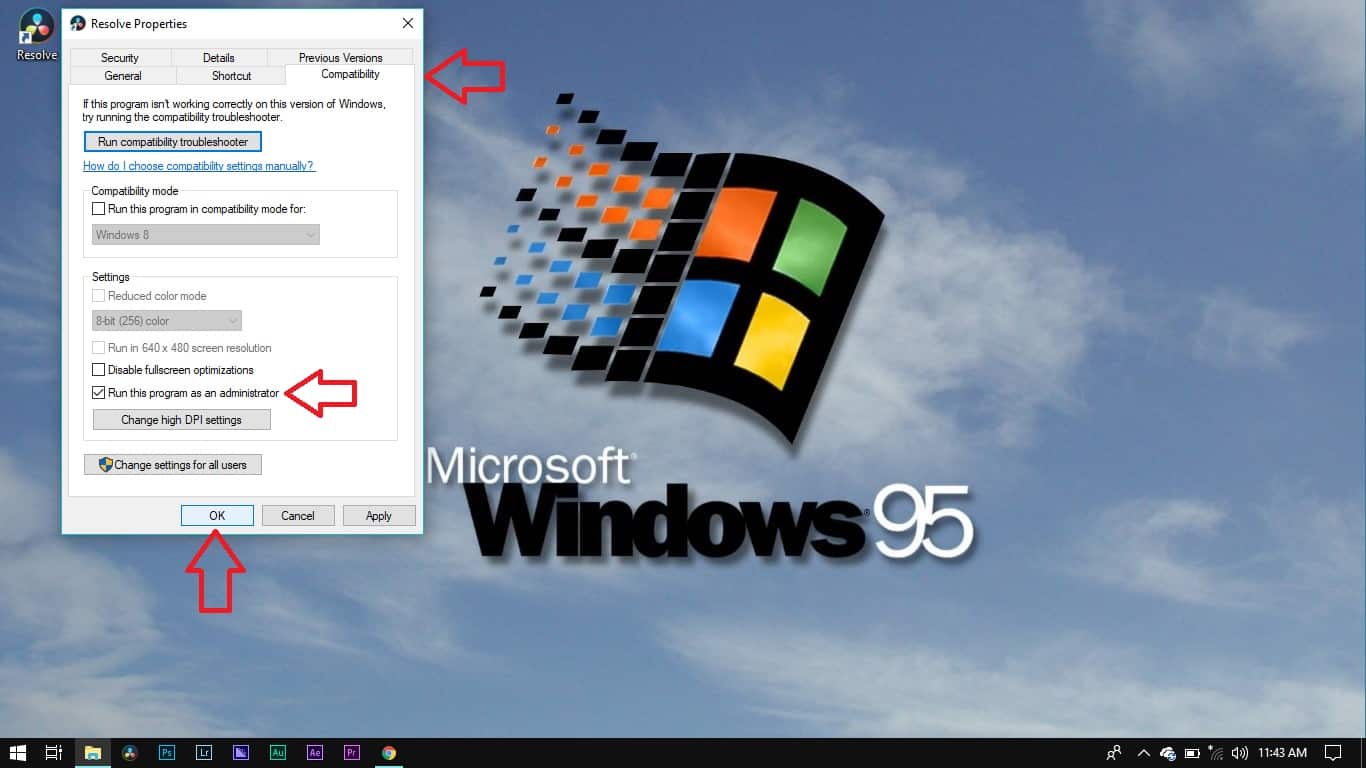Open the OneDrive sync icon in the tray

pos(1168,753)
